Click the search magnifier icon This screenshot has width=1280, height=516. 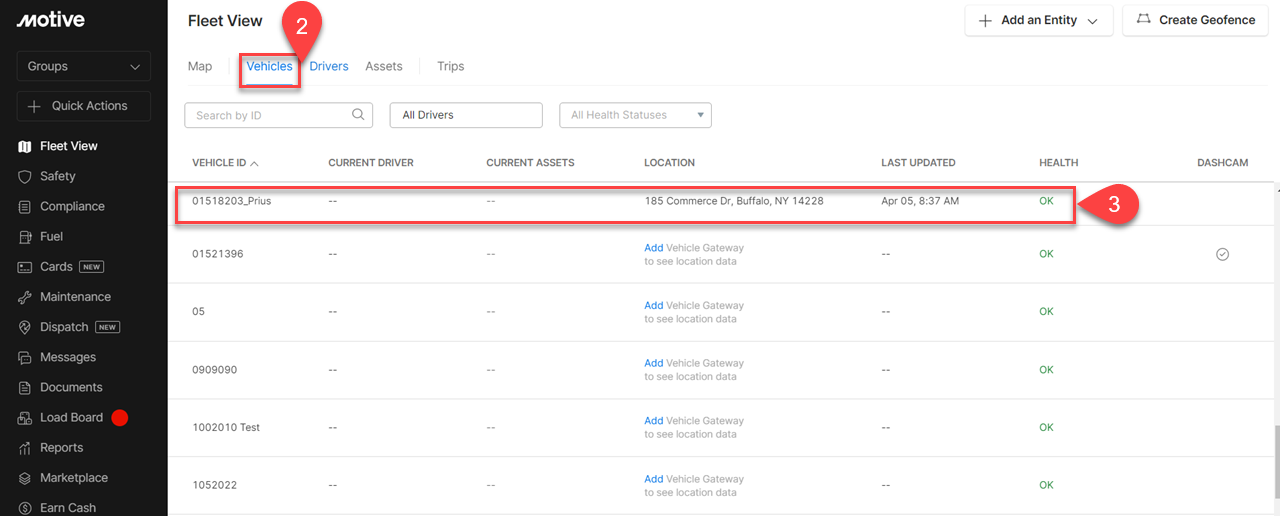pos(358,115)
